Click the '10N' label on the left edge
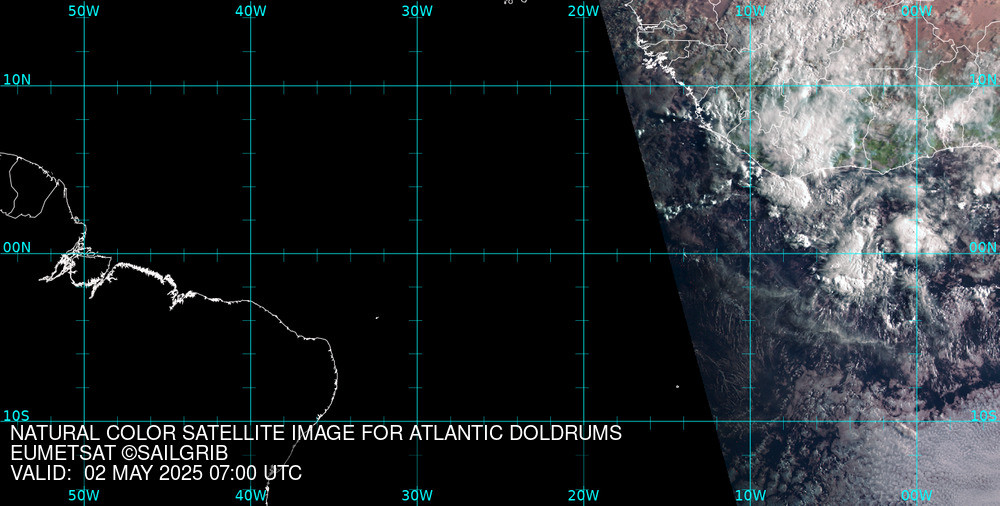Image resolution: width=1000 pixels, height=506 pixels. [17, 80]
